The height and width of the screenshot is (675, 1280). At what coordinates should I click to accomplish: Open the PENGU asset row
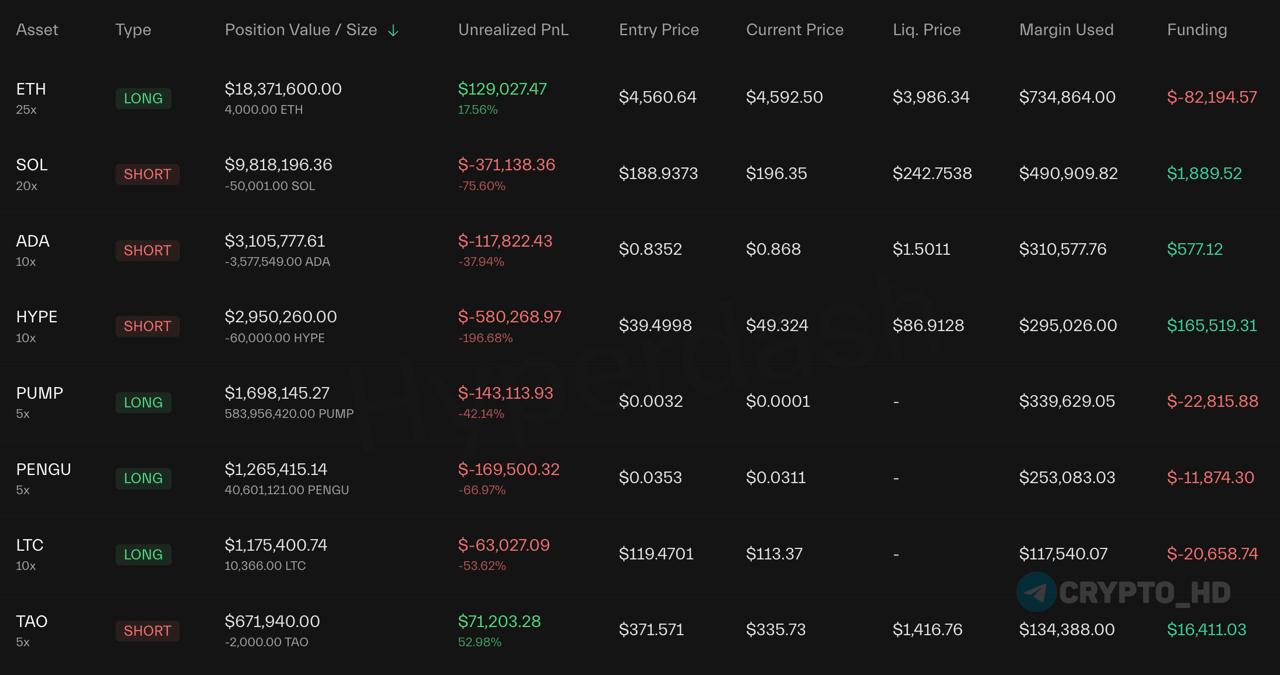tap(640, 478)
